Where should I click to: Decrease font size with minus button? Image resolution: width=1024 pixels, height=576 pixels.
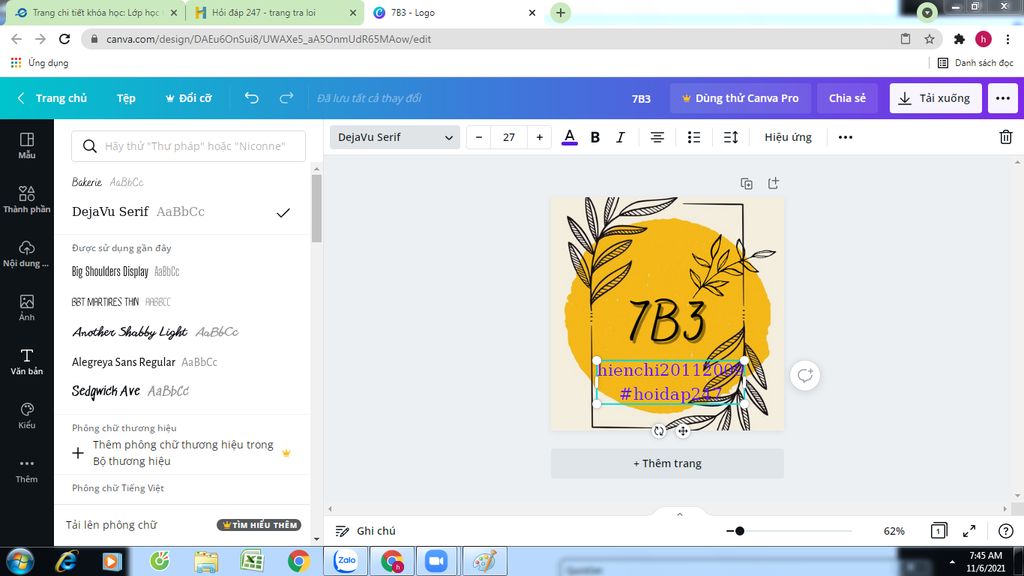coord(479,137)
